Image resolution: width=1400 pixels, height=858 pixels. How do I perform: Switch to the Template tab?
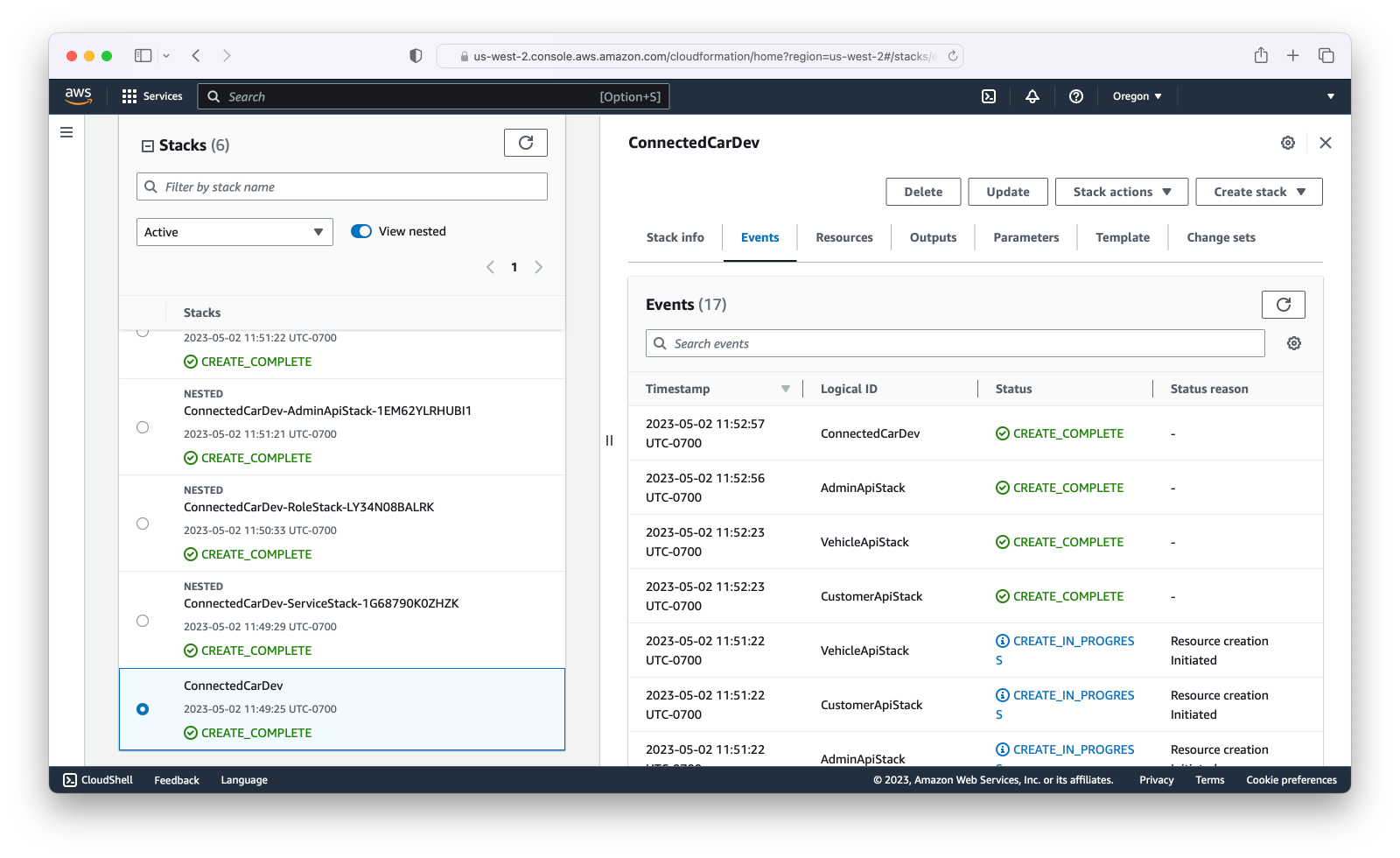click(x=1123, y=237)
